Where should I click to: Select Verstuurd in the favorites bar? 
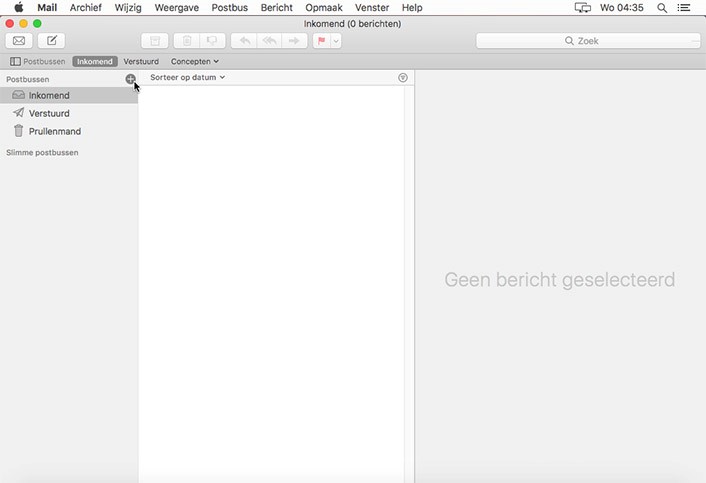point(141,62)
